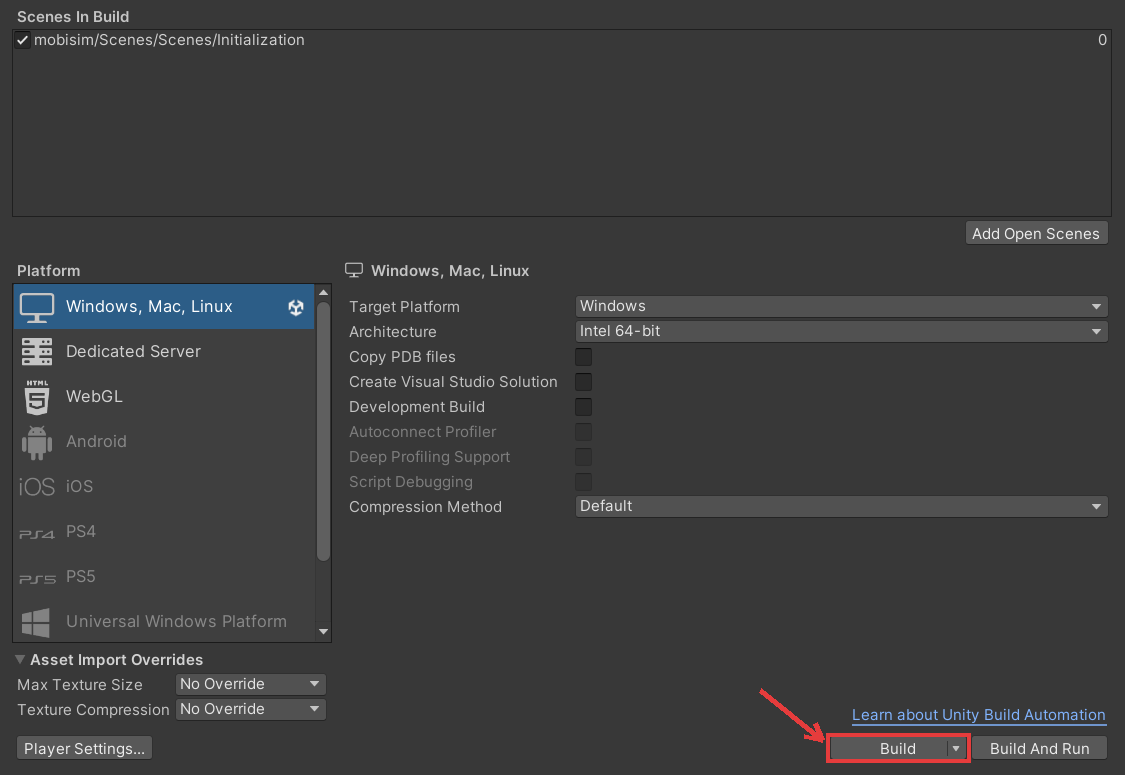Open the Max Texture Size dropdown
1125x775 pixels.
250,685
